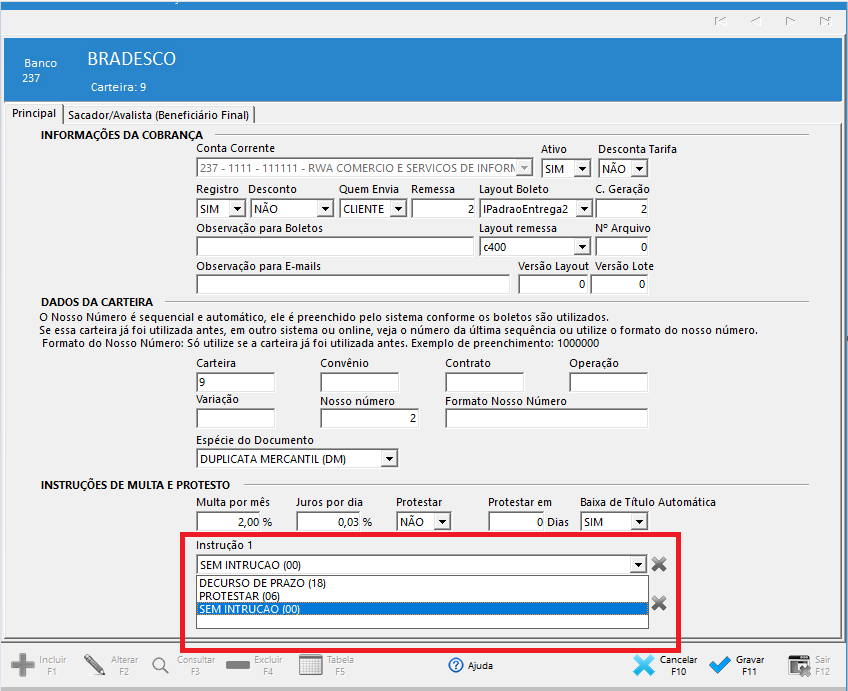Click the Carteira input field

tap(236, 382)
